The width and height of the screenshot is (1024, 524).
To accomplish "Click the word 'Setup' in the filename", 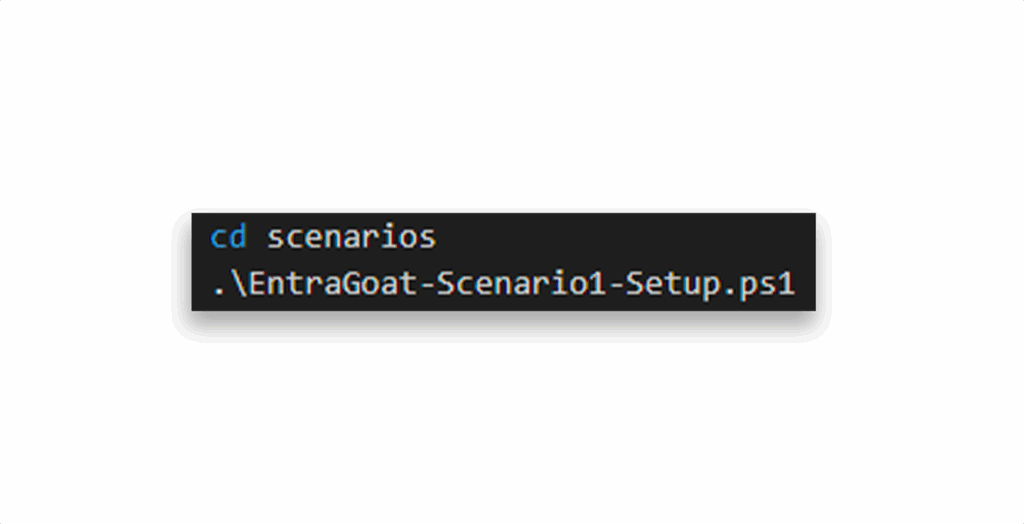I will point(673,286).
